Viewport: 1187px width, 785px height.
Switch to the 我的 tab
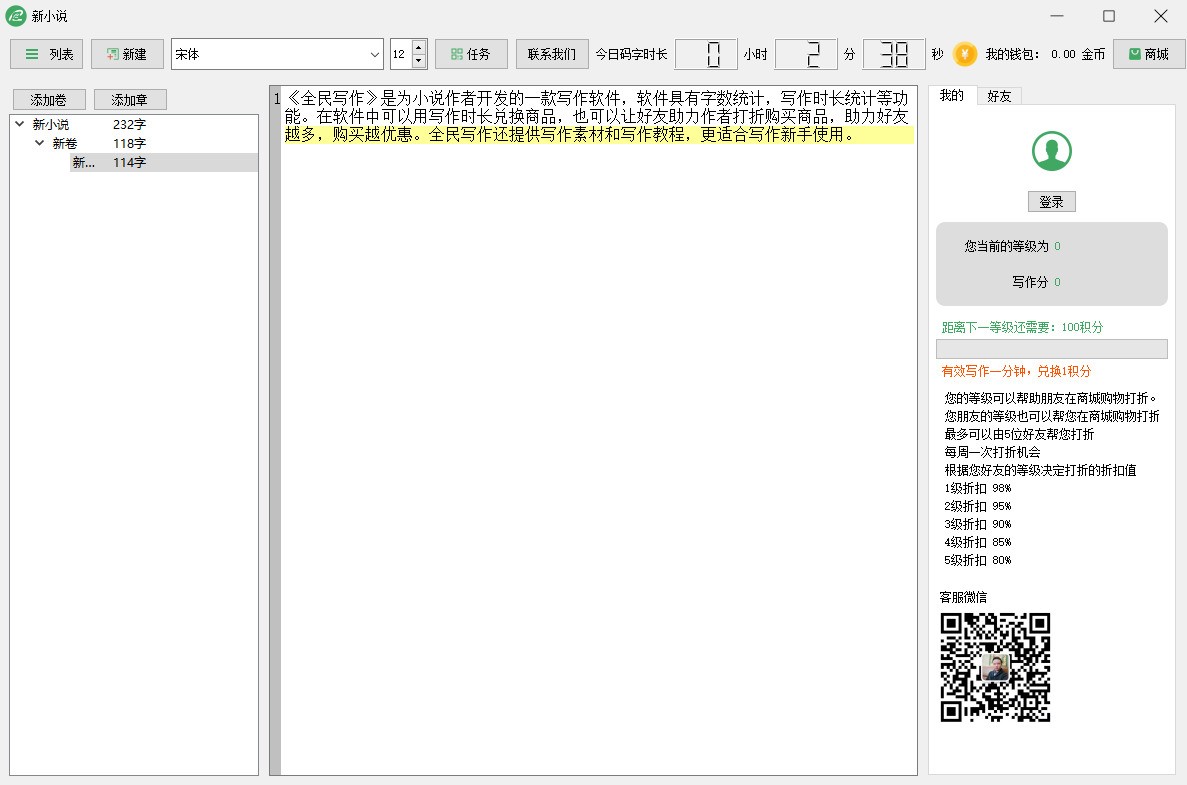pos(952,95)
